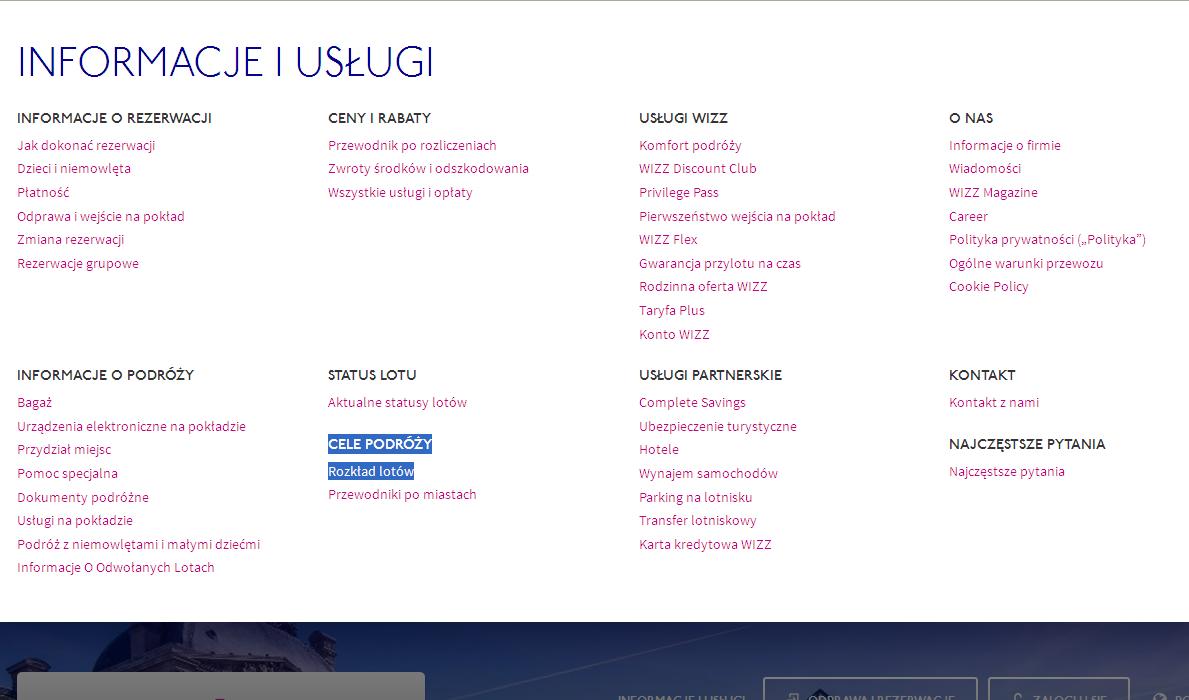Open the Cookie Policy link
The image size is (1189, 700).
point(989,287)
